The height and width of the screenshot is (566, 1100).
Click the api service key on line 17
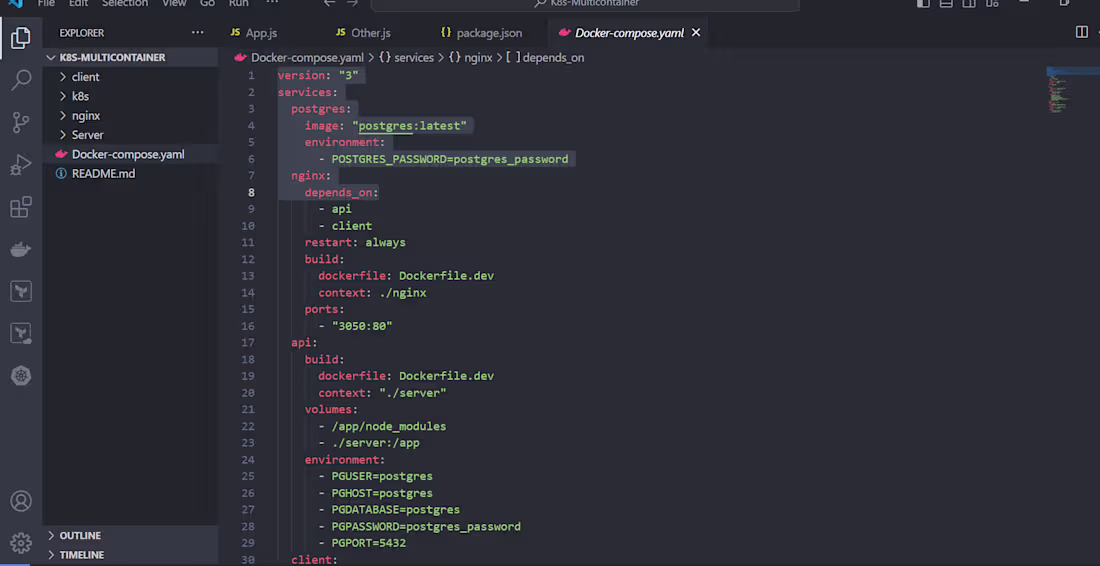[304, 343]
